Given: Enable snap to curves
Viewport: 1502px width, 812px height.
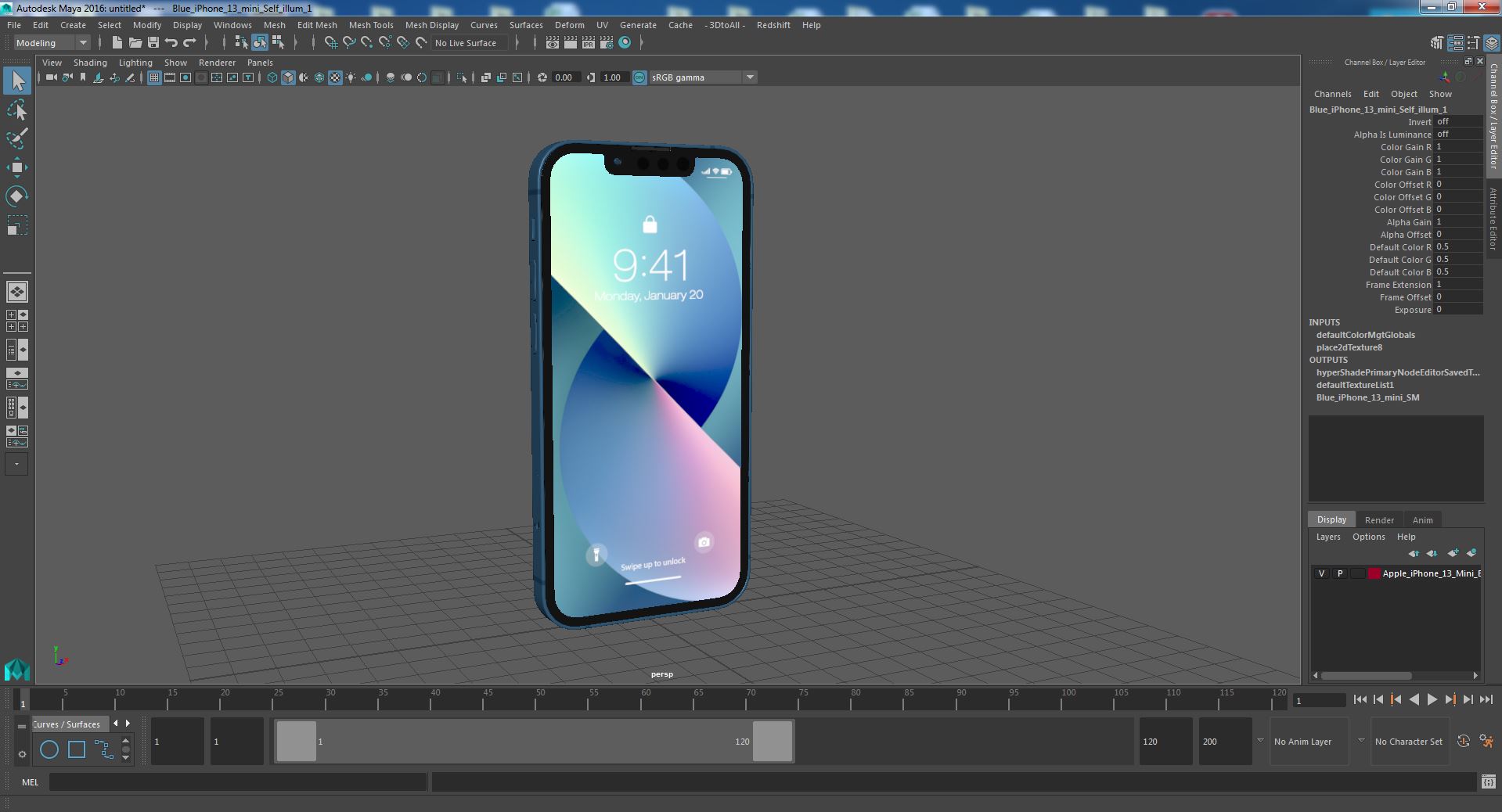Looking at the screenshot, I should (x=349, y=43).
